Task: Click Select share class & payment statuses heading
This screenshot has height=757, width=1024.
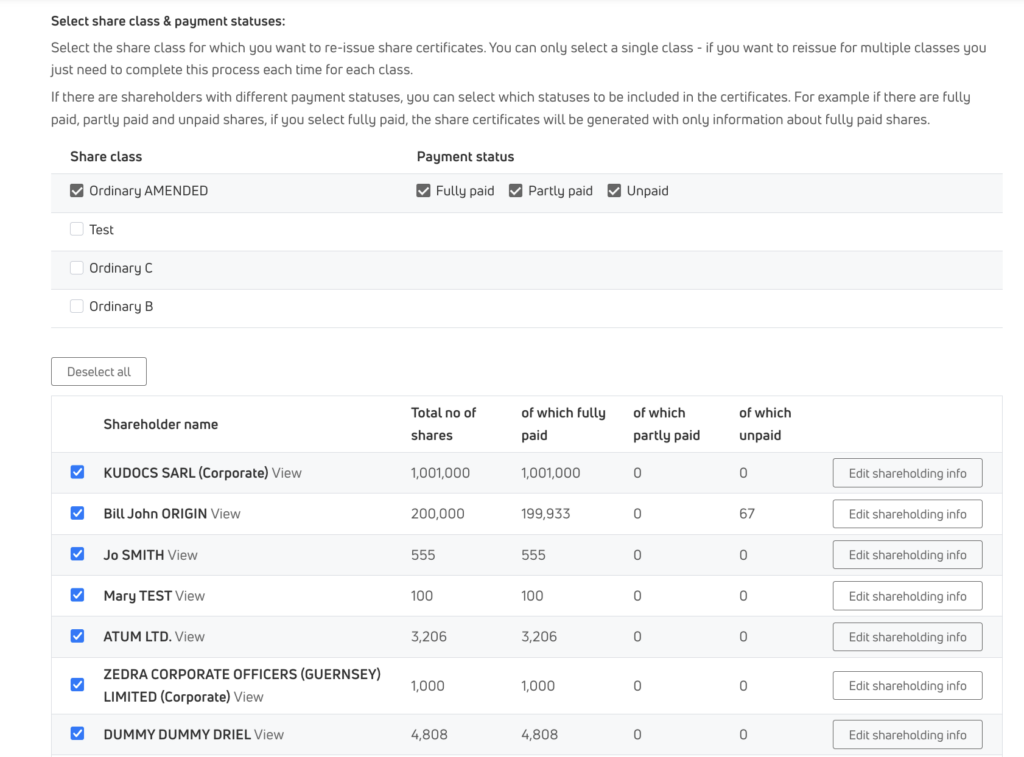Action: pos(168,21)
